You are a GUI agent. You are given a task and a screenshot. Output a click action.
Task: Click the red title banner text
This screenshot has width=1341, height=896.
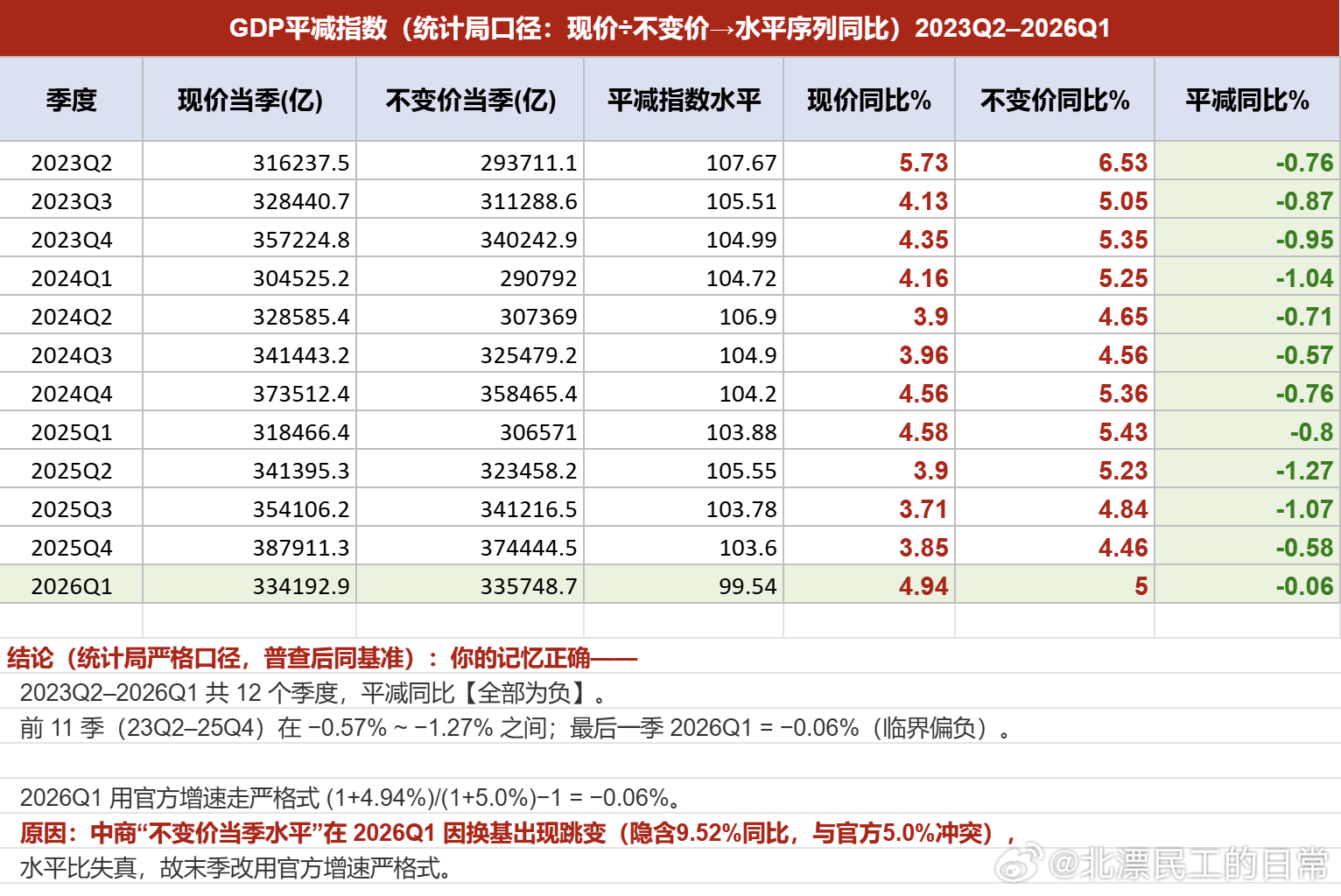click(x=670, y=28)
